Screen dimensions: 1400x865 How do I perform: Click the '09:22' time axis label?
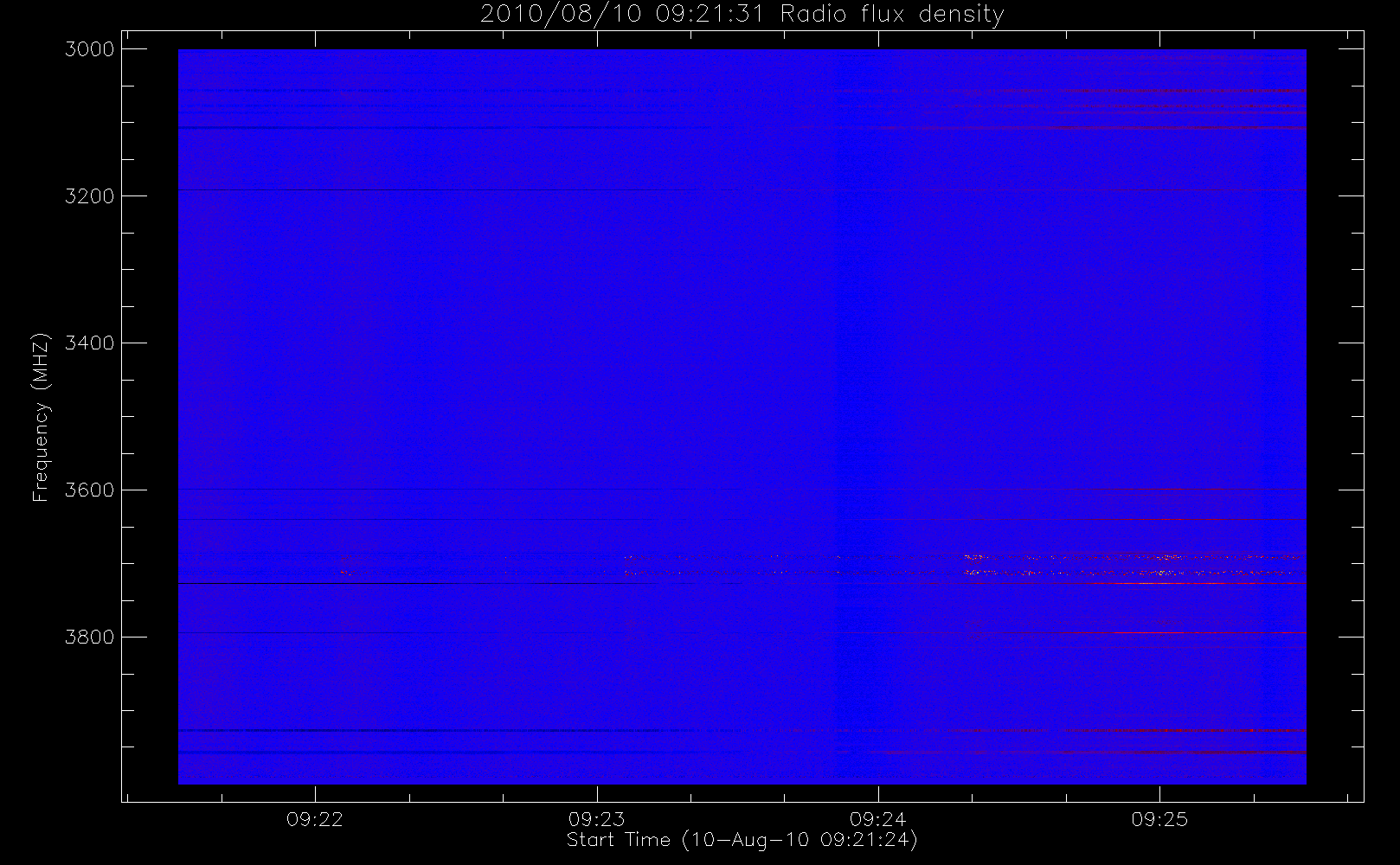[x=315, y=819]
